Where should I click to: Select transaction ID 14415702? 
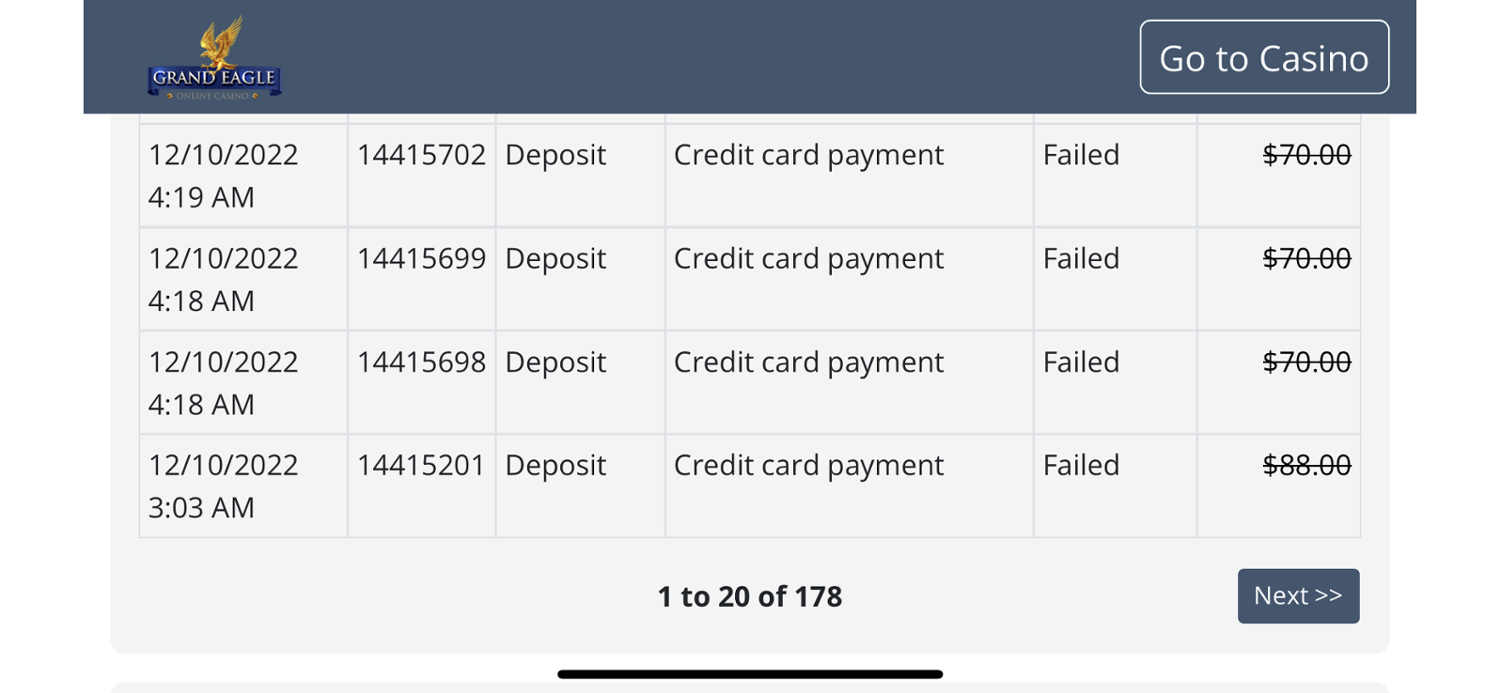[421, 155]
